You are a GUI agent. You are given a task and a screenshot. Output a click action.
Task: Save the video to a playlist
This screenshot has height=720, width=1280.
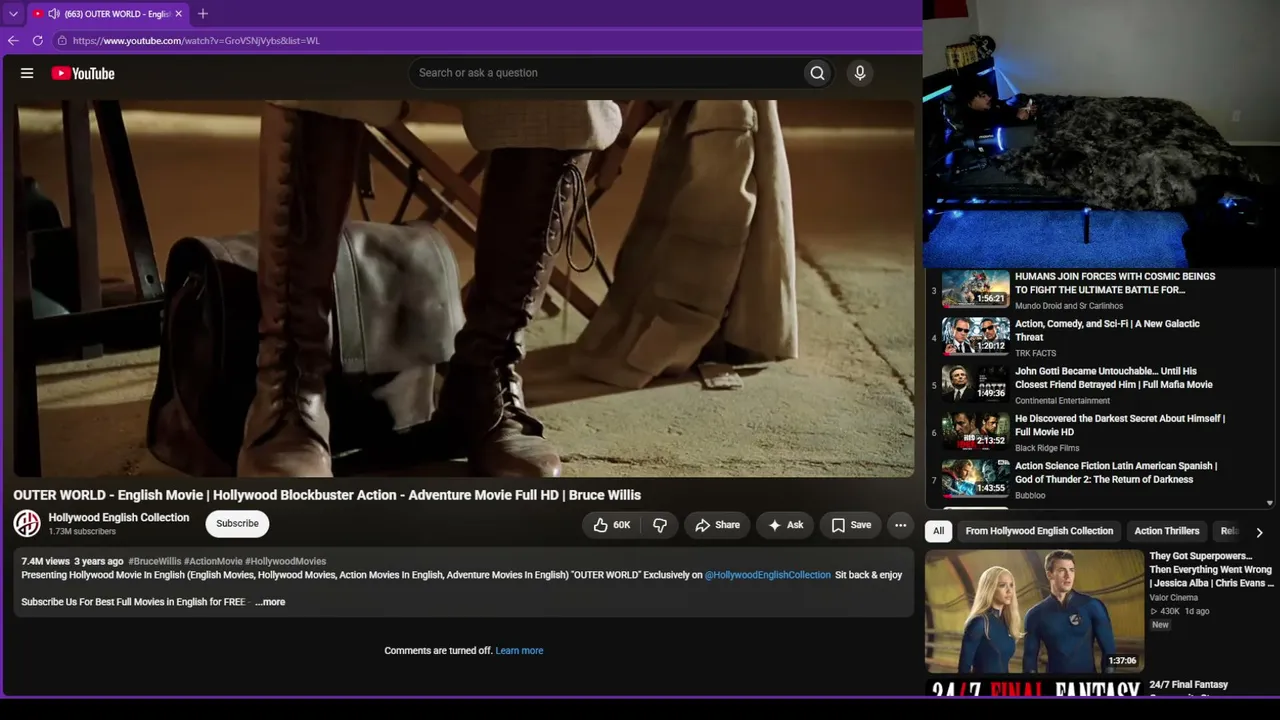coord(851,525)
